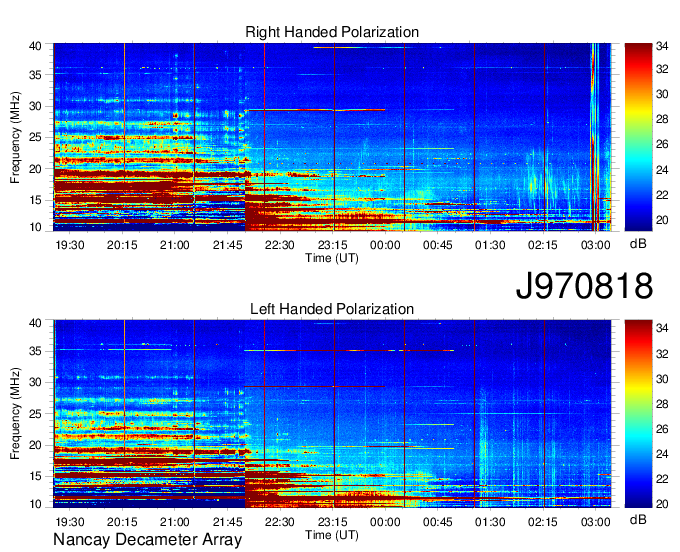Click the 20:15 time tick of the Right Handed plot
The height and width of the screenshot is (552, 680).
(122, 245)
